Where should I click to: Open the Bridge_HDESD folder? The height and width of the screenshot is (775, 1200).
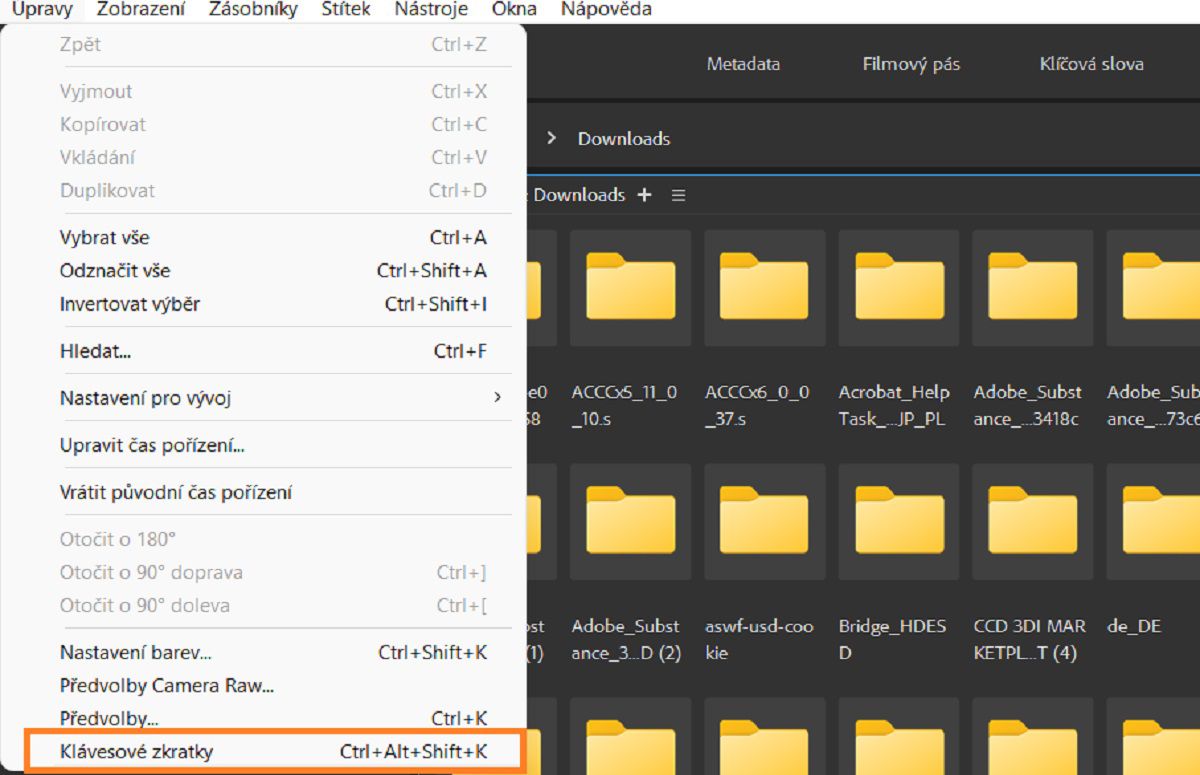coord(897,521)
